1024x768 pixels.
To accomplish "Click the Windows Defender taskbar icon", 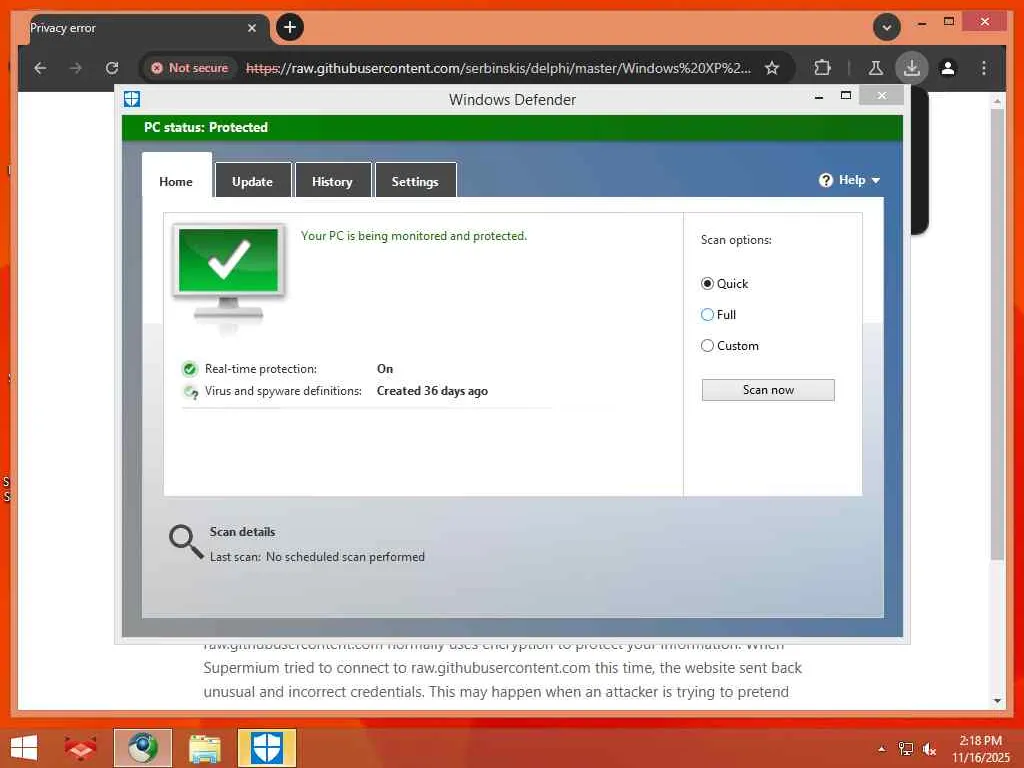I will (267, 748).
